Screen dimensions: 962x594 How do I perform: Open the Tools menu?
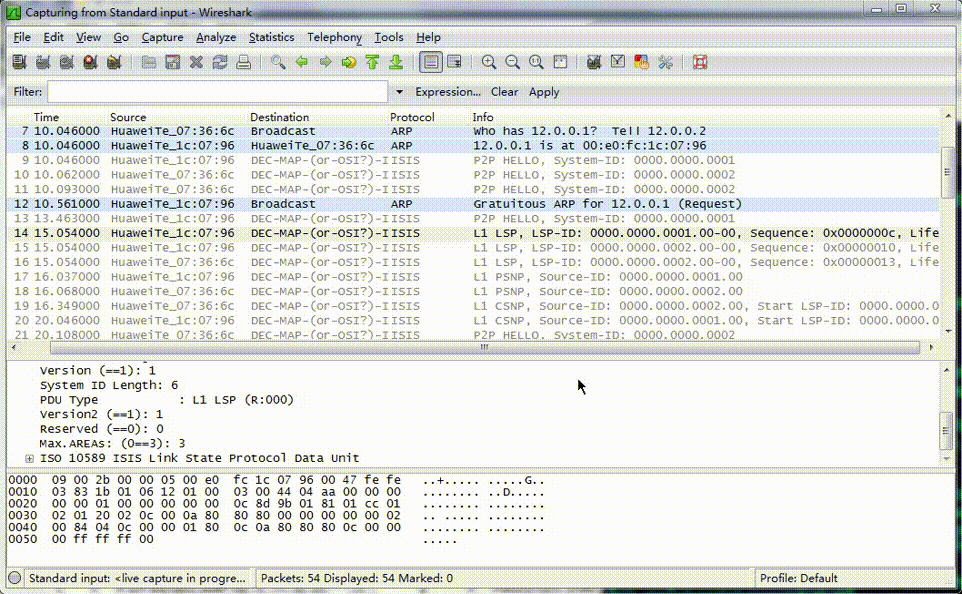click(389, 37)
